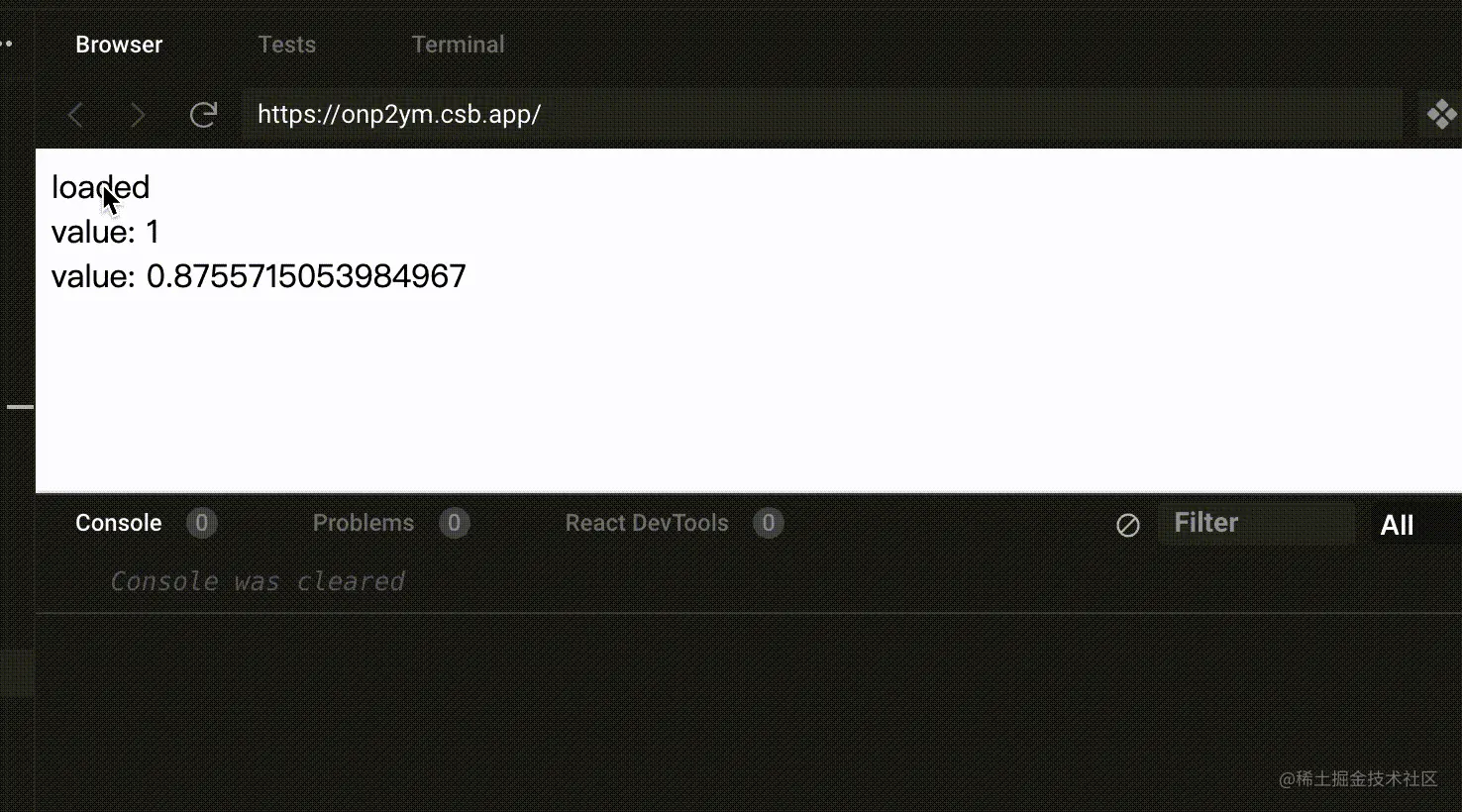Screen dimensions: 1462x812
Task: Click into the console Filter field
Action: [1256, 523]
